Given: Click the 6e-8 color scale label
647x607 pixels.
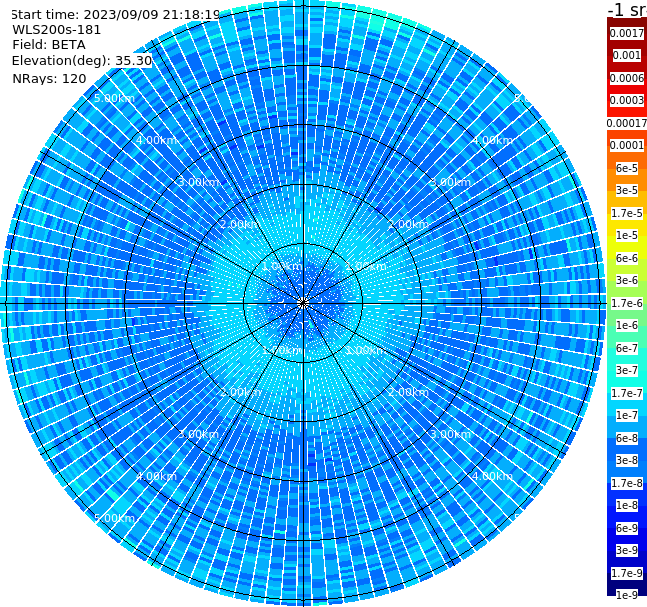Looking at the screenshot, I should [627, 438].
